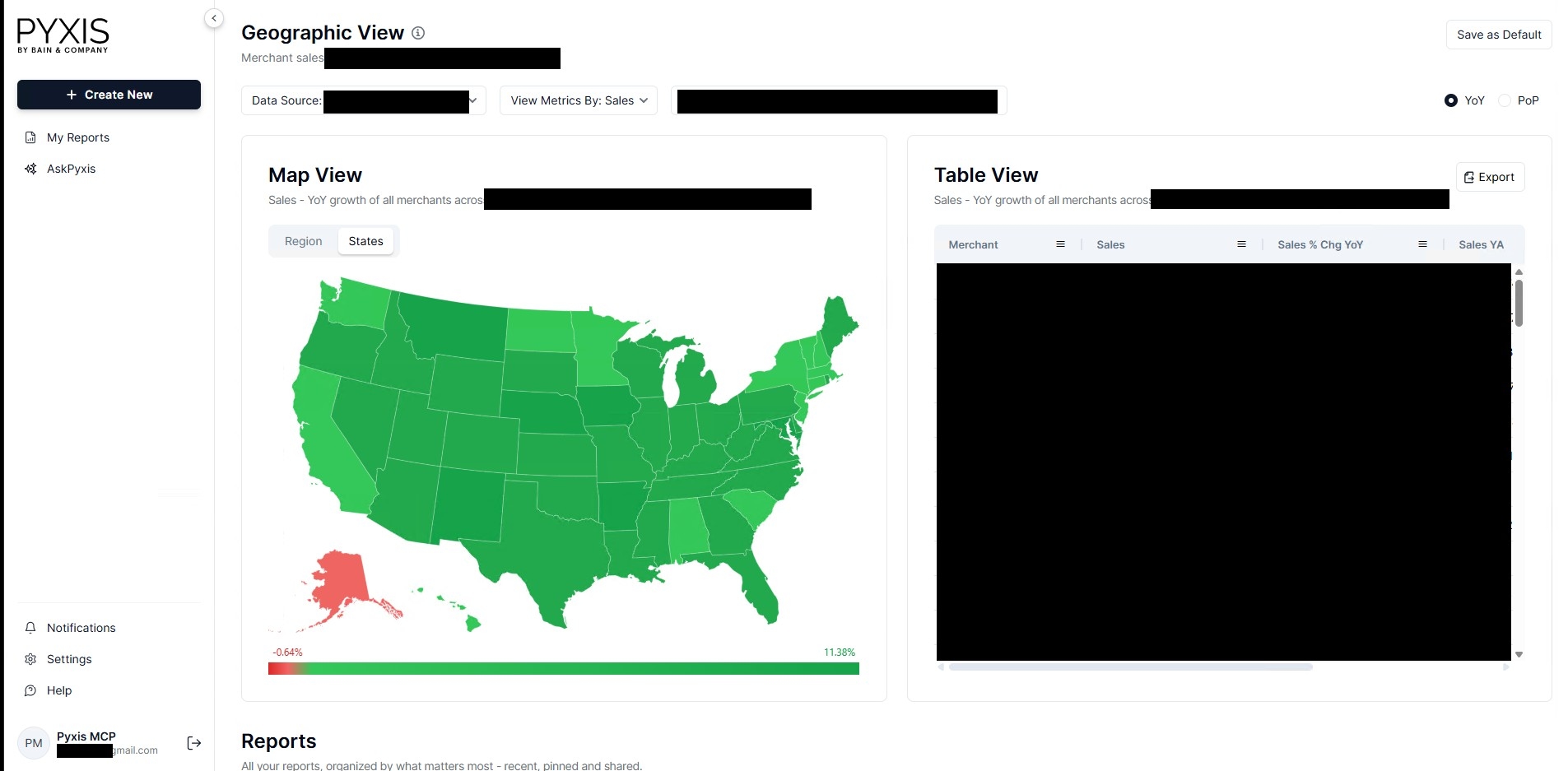Open the Sales % Chg YoY column menu
This screenshot has height=771, width=1568.
coord(1422,244)
